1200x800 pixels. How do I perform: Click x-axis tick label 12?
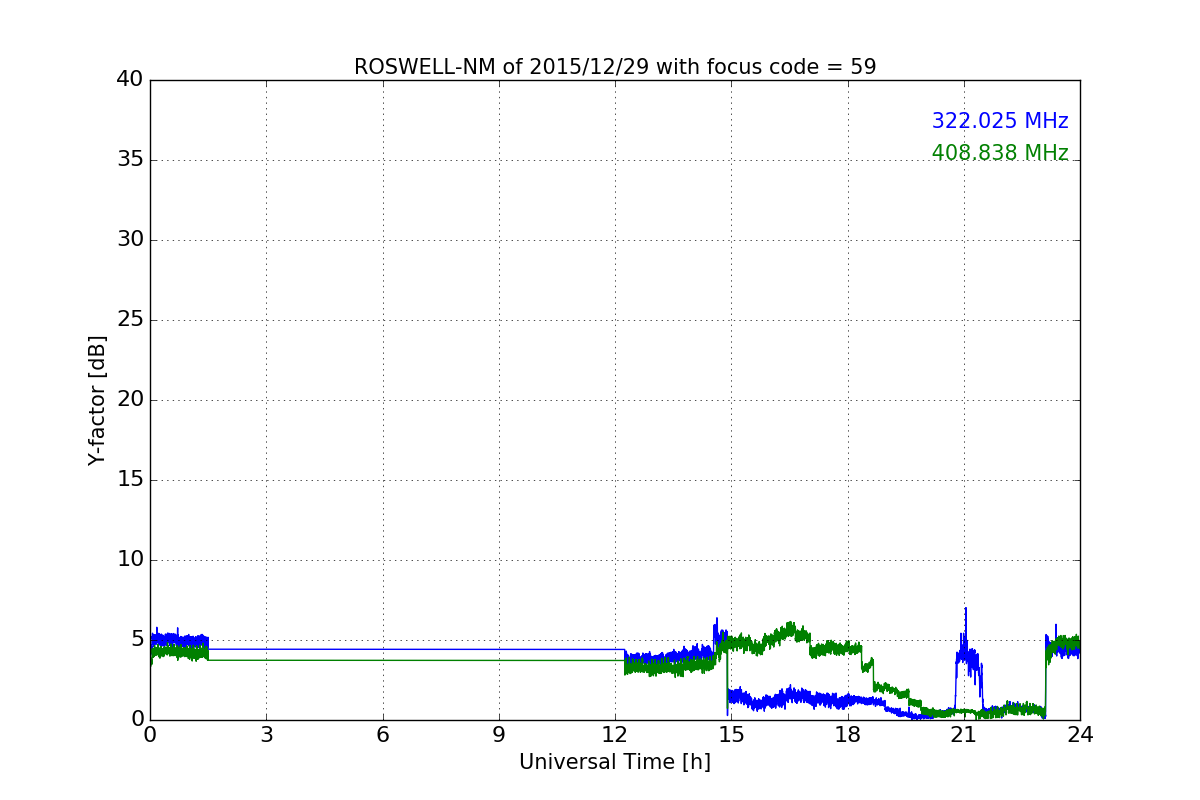615,735
